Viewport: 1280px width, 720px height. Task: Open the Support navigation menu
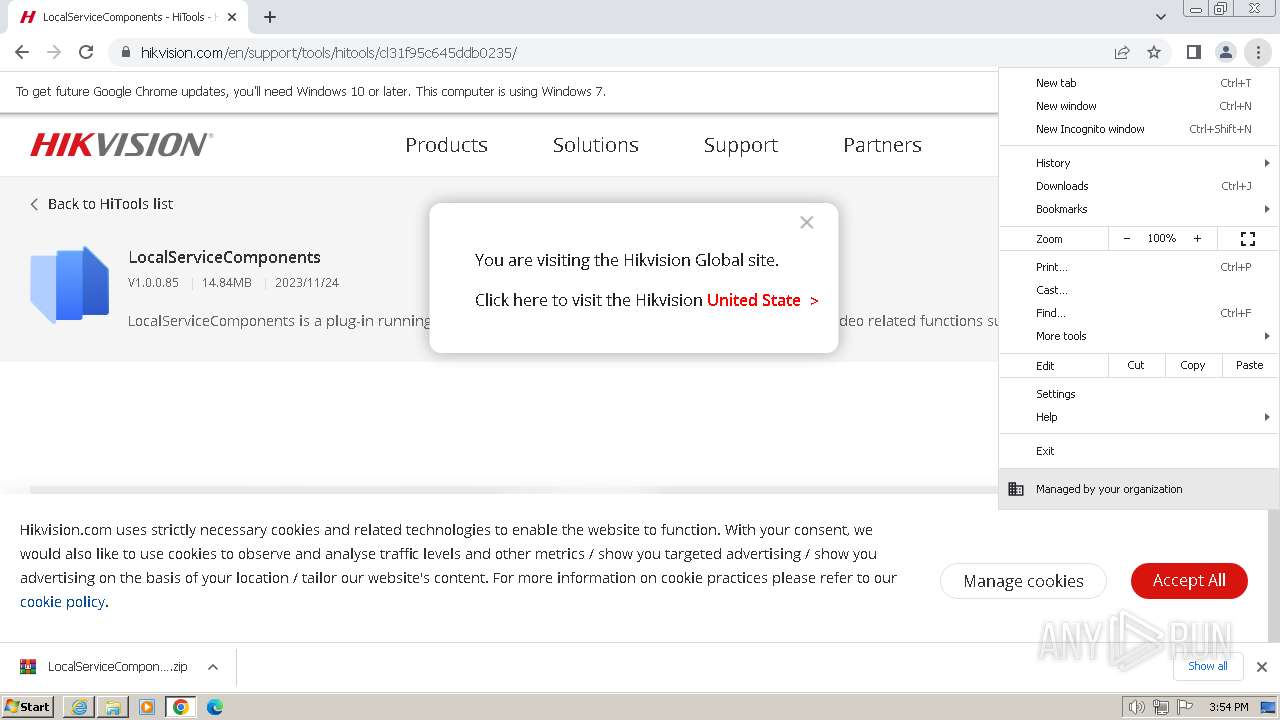tap(740, 145)
